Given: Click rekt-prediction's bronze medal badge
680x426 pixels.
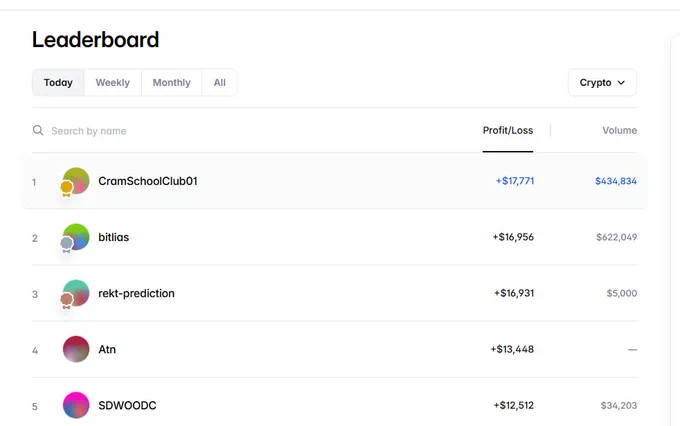Looking at the screenshot, I should [66, 300].
